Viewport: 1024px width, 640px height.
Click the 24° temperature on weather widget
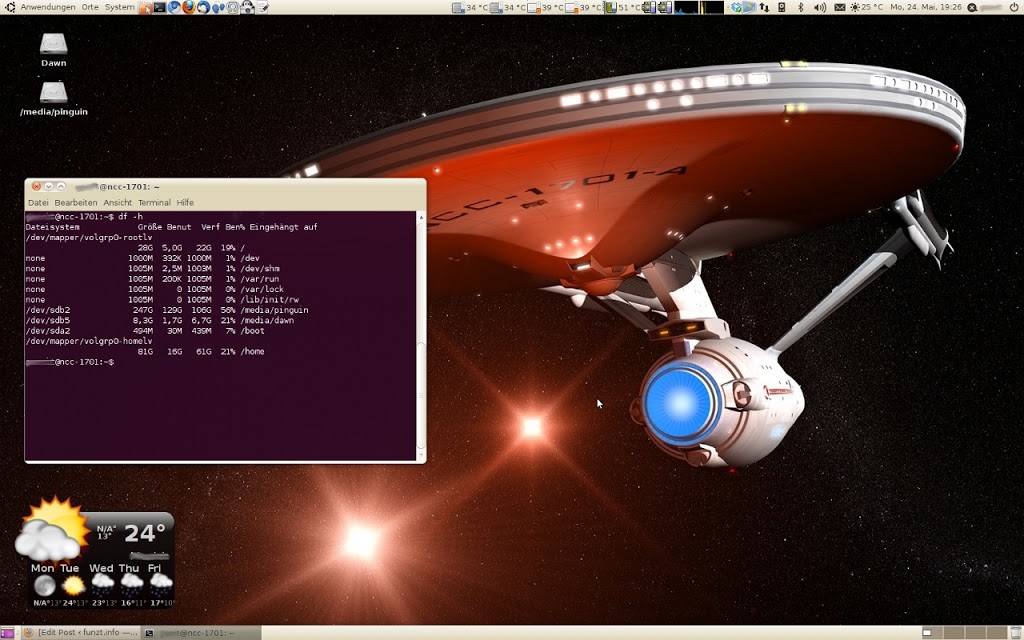(144, 534)
